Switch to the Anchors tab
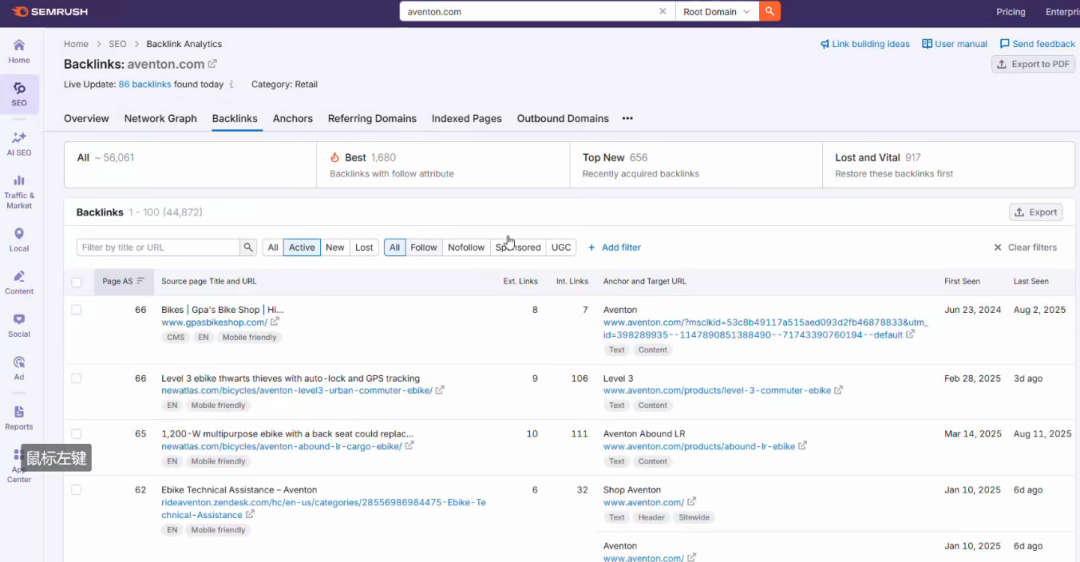The width and height of the screenshot is (1080, 562). [293, 118]
